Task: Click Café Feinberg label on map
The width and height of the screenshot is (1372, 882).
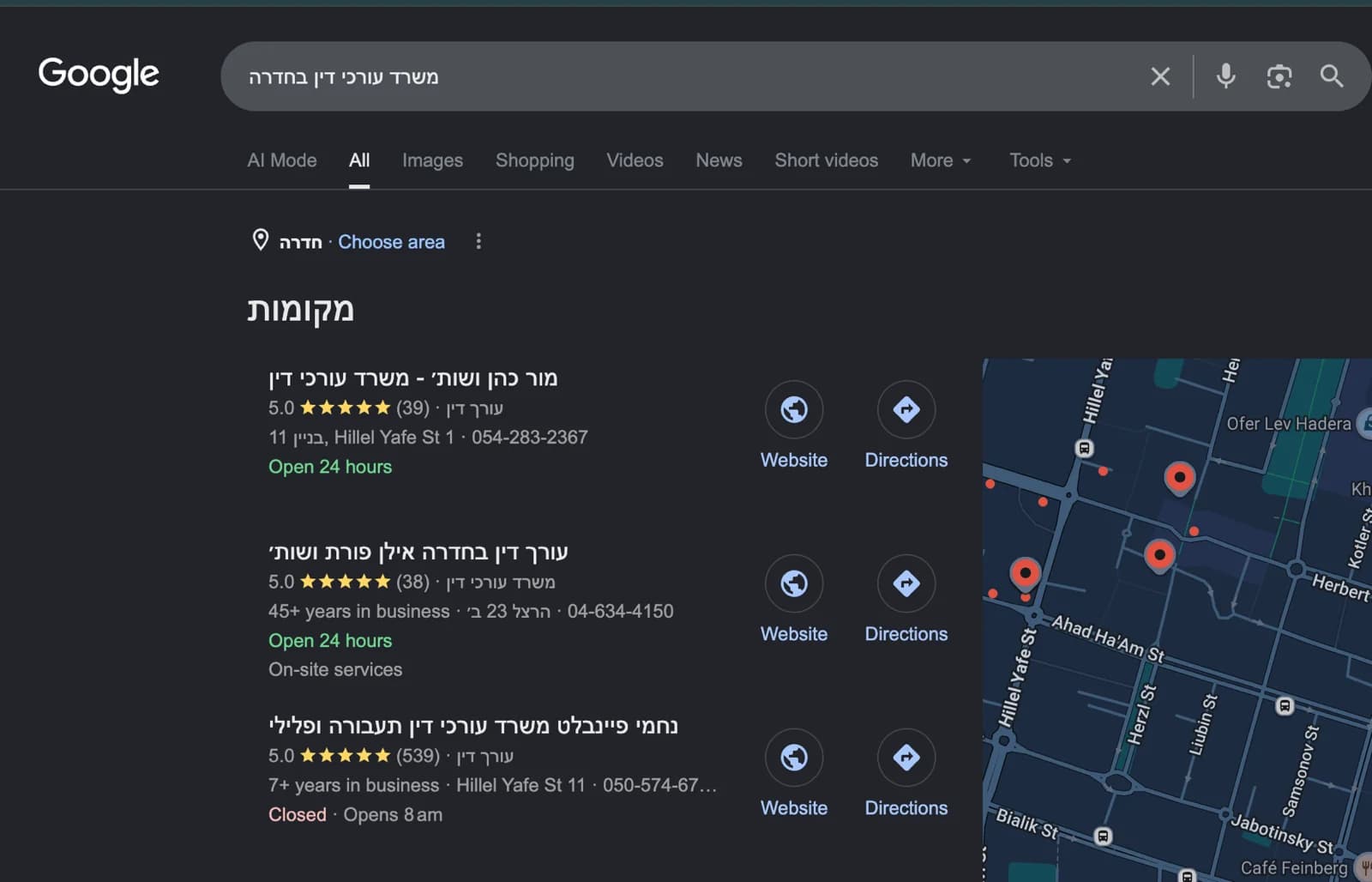Action: coord(1294,868)
